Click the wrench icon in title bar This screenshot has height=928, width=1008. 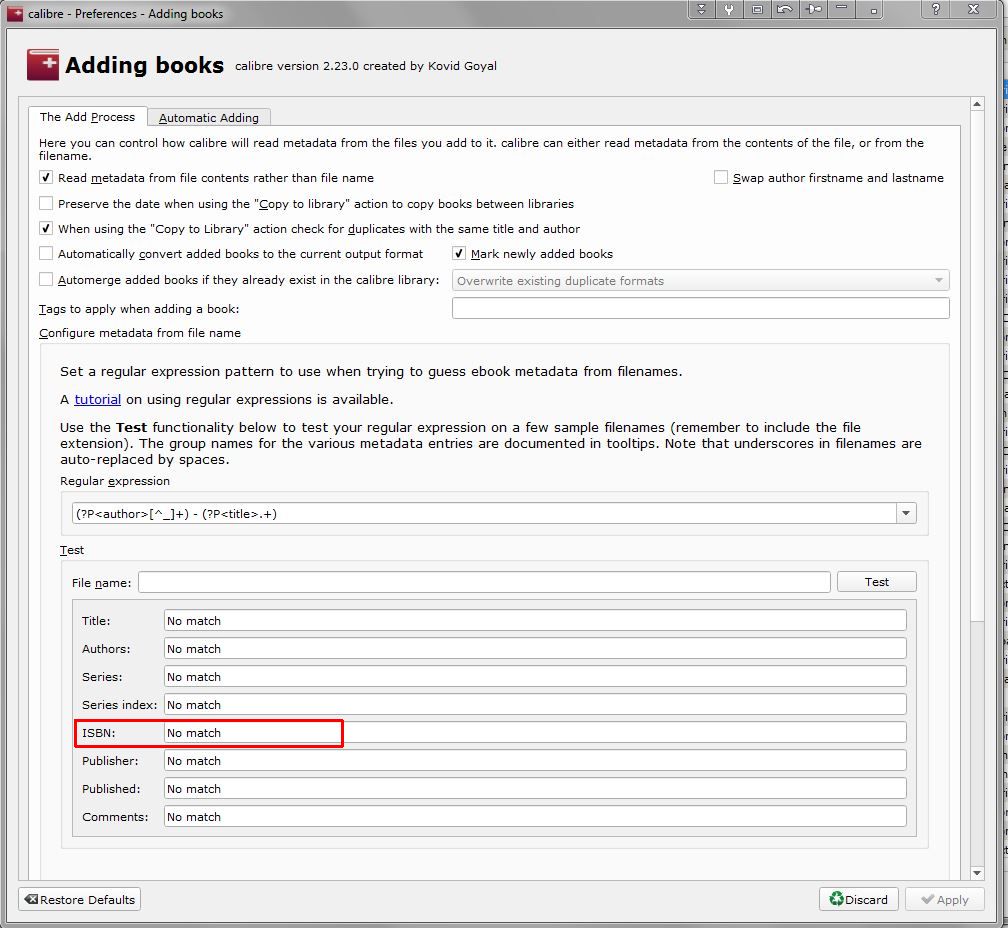729,10
